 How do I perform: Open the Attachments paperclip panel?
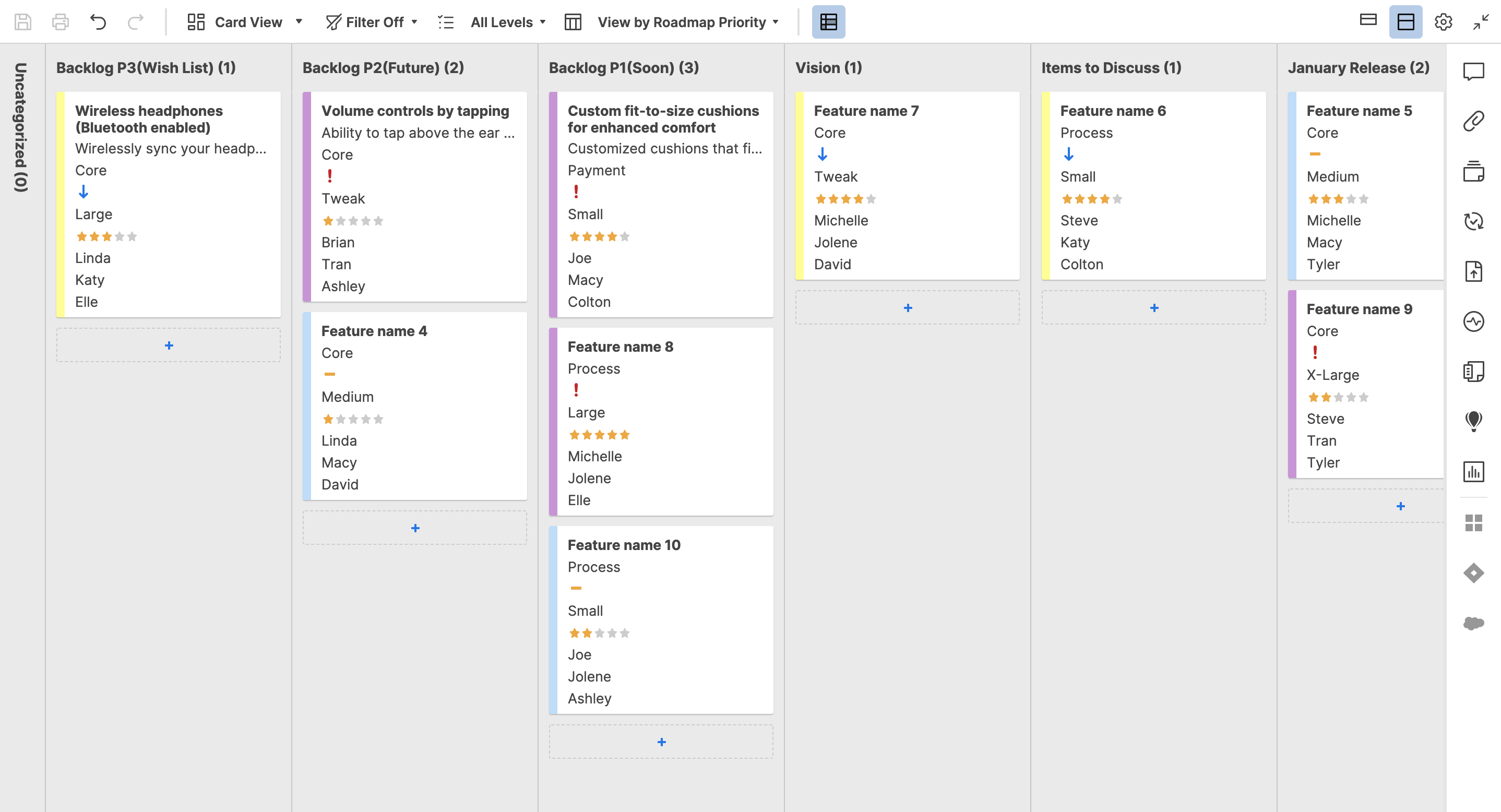[1473, 121]
